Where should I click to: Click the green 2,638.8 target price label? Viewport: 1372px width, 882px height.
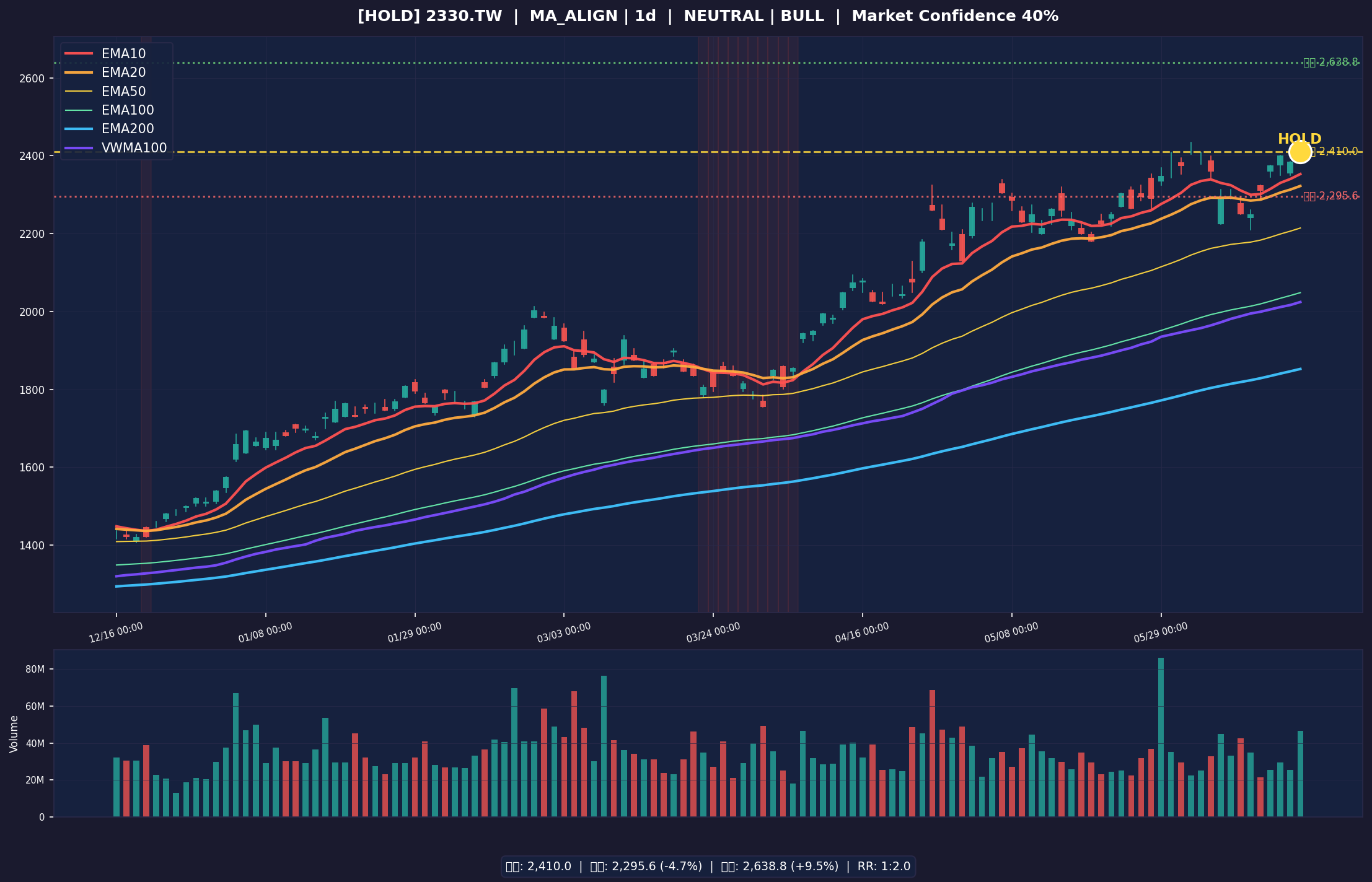click(1330, 63)
